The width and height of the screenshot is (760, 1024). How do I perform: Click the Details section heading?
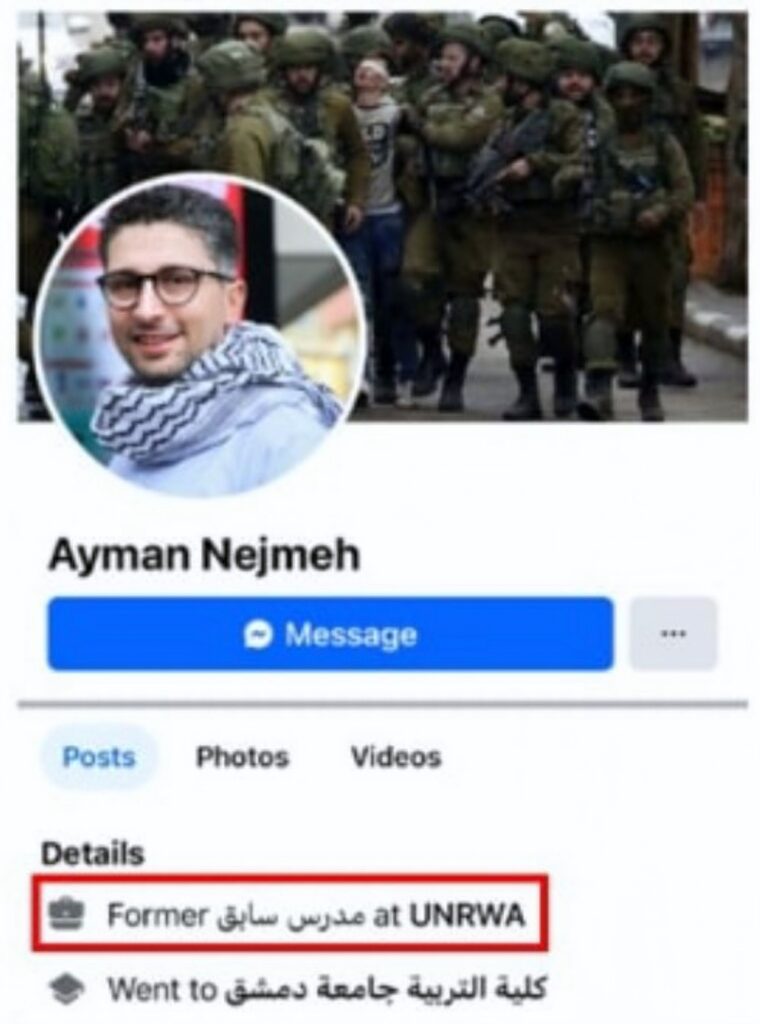click(x=92, y=854)
